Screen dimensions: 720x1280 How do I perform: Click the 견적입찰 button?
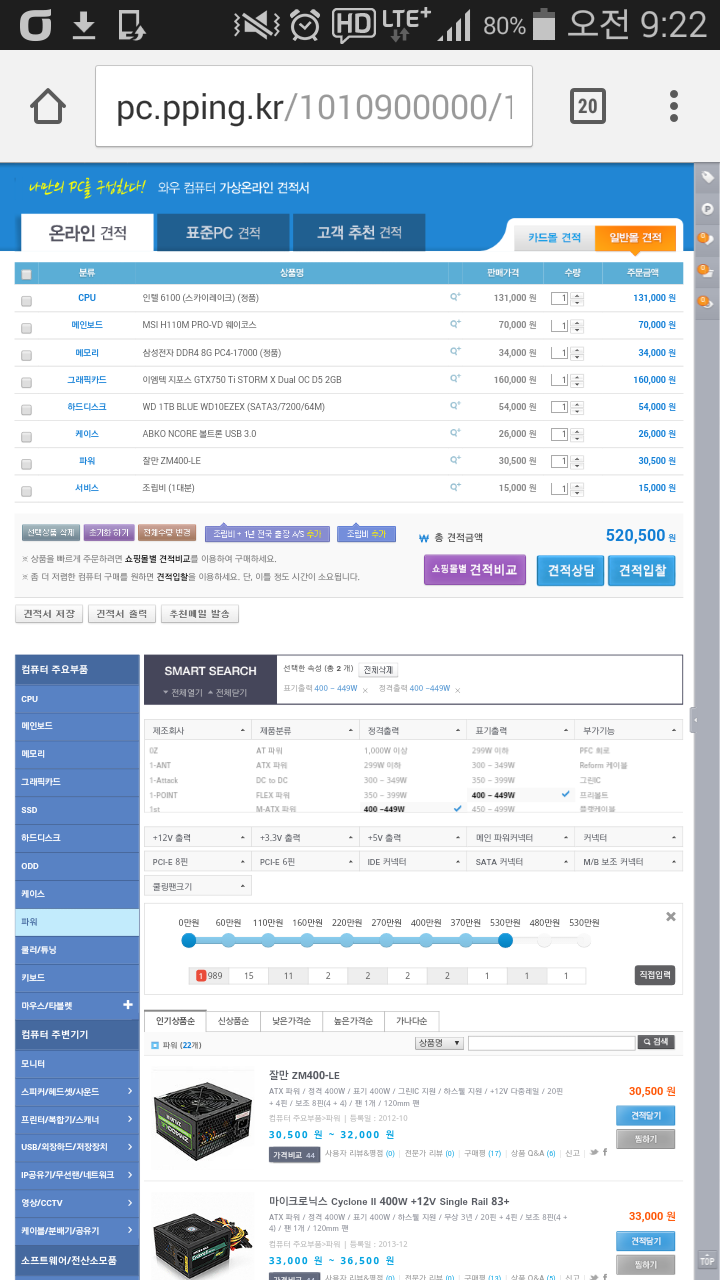[x=642, y=570]
